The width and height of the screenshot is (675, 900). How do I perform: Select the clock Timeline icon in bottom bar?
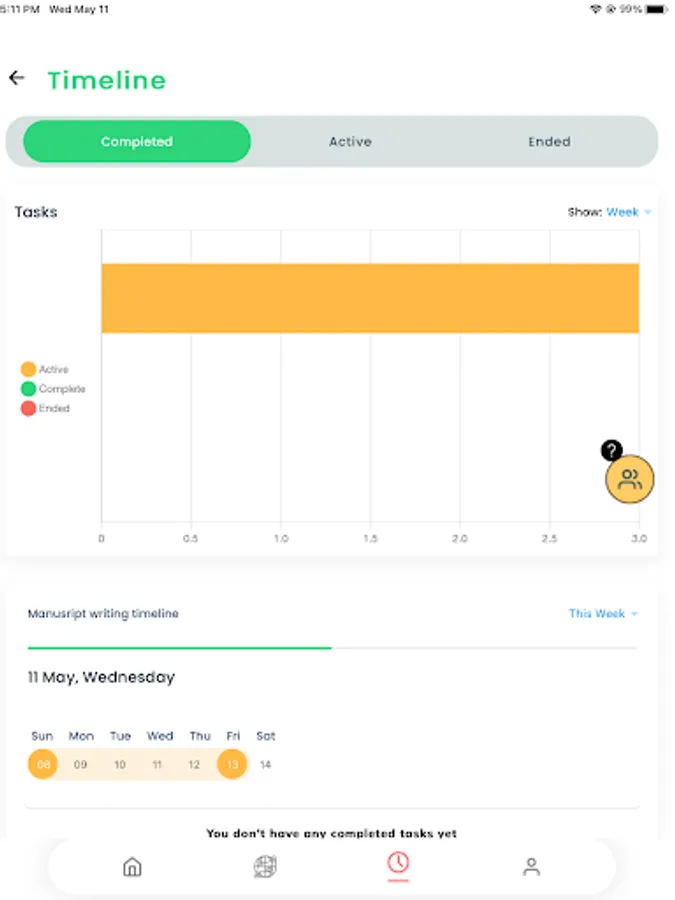(x=398, y=864)
